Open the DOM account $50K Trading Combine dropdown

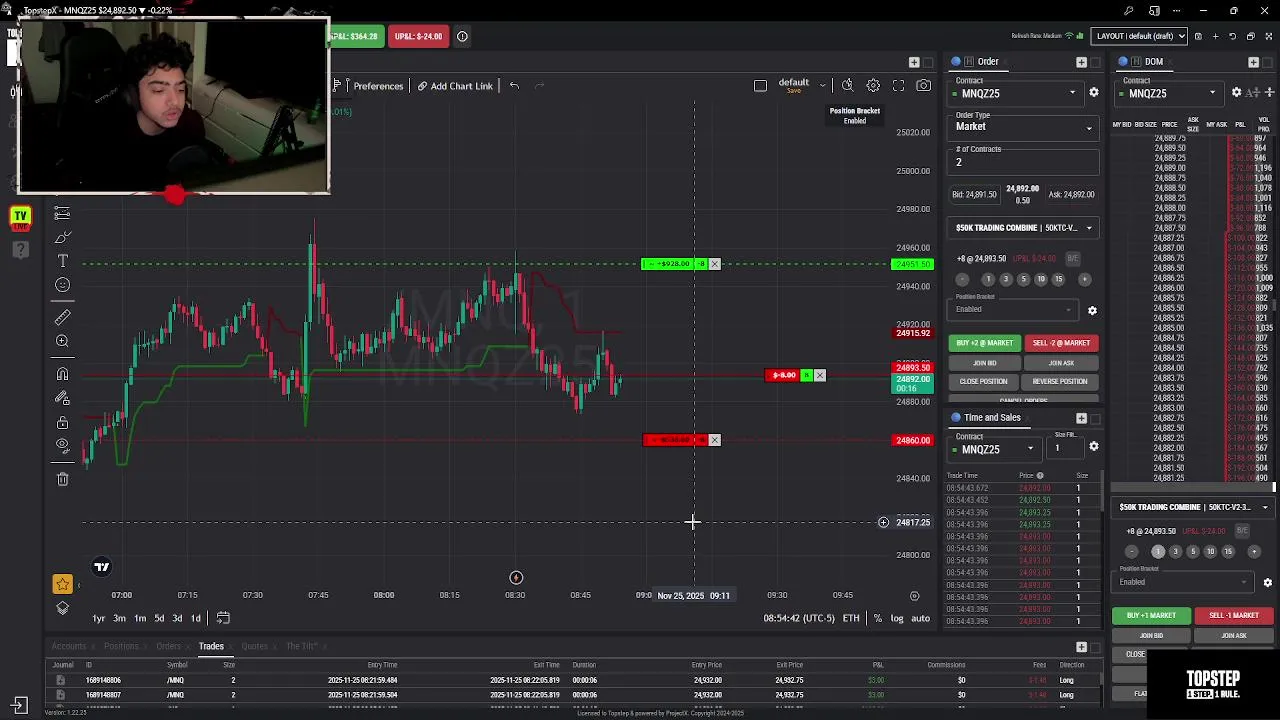[x=1192, y=507]
